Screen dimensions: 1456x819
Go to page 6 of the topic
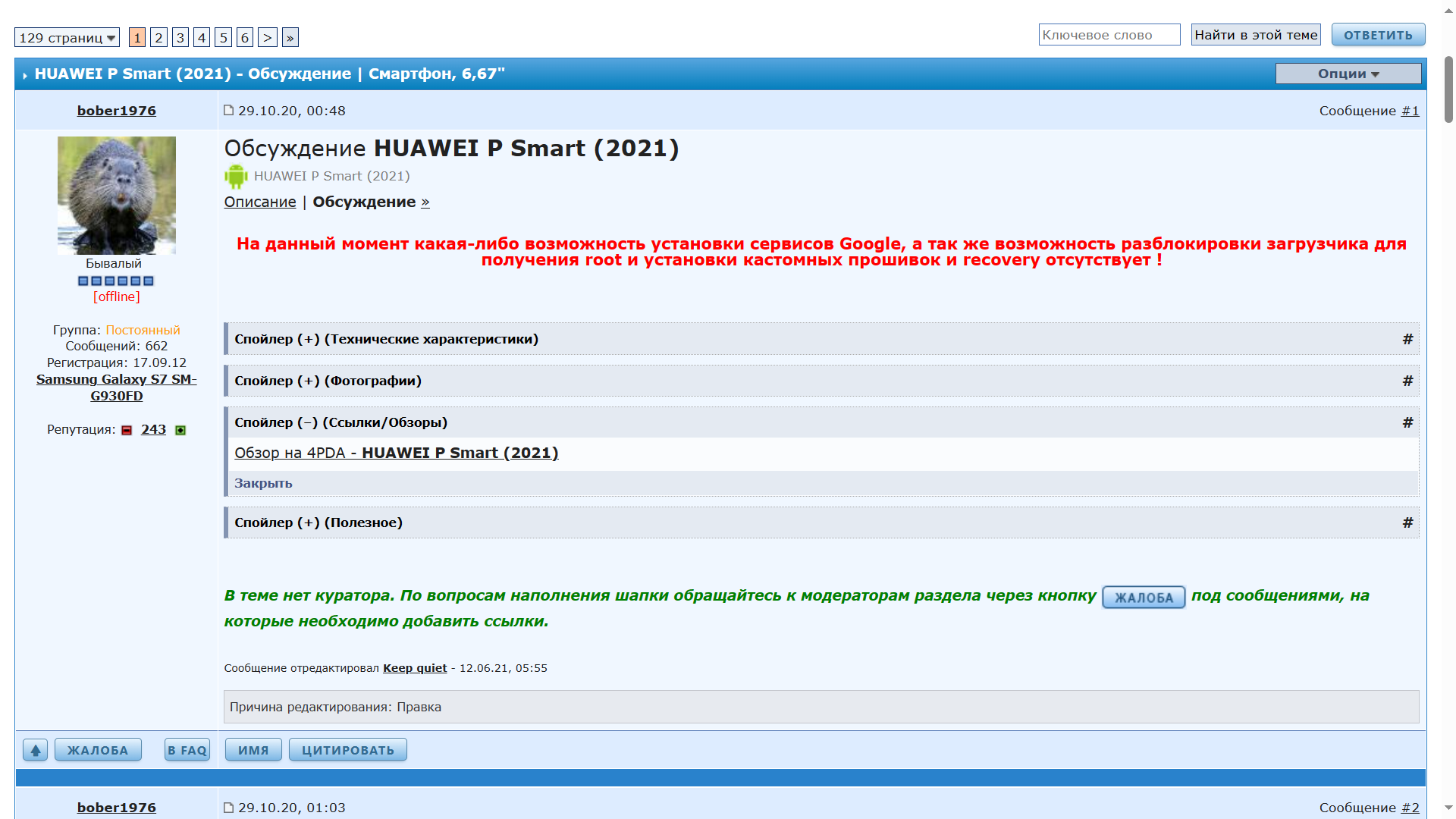(244, 37)
